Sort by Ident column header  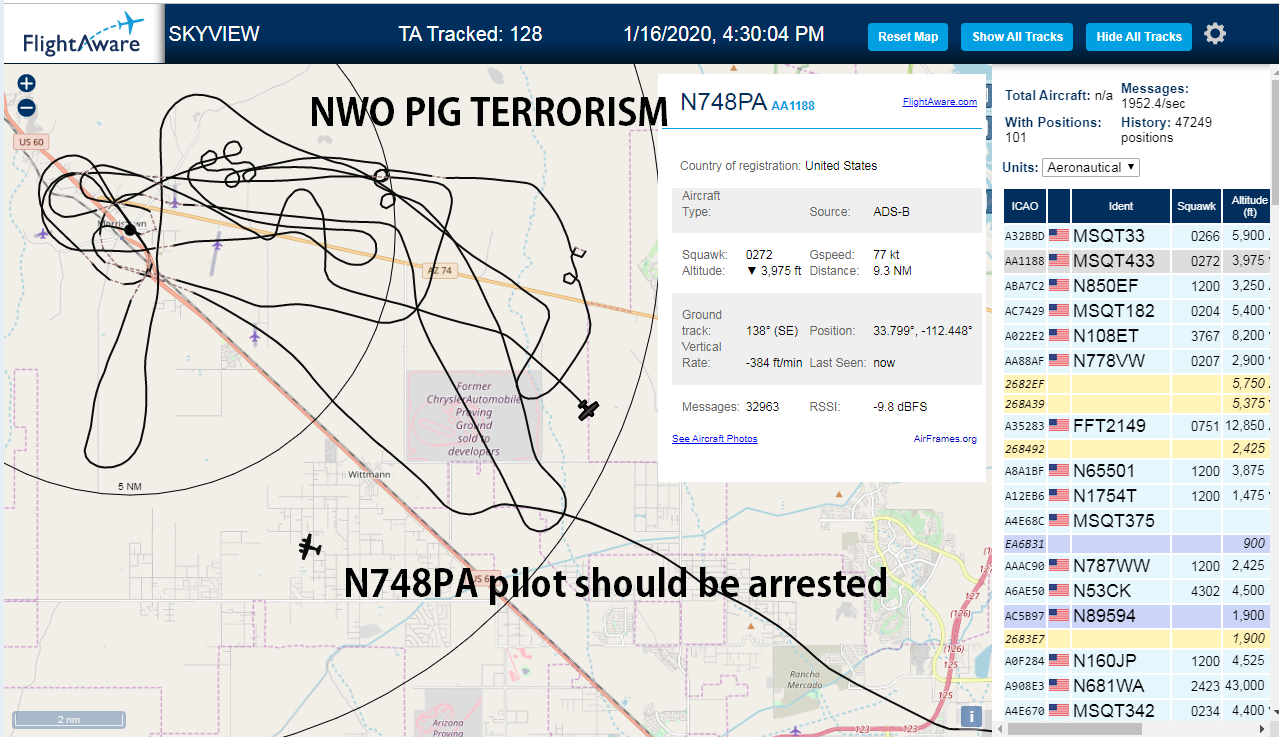click(x=1121, y=206)
